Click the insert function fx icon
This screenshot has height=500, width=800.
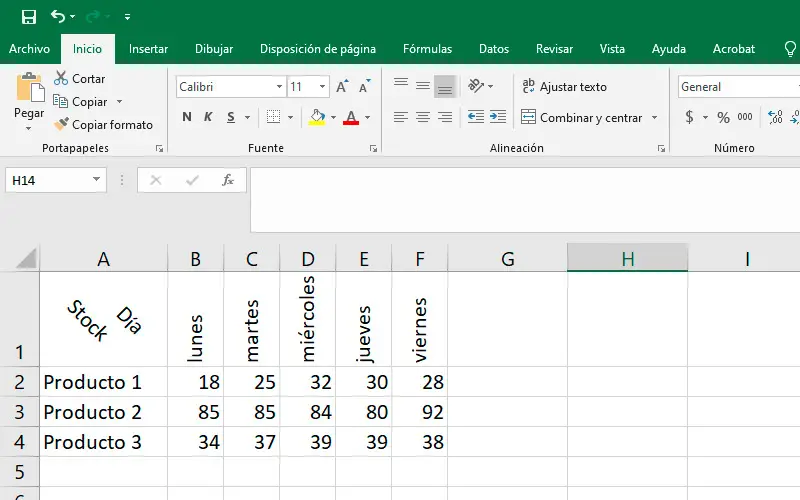point(228,180)
